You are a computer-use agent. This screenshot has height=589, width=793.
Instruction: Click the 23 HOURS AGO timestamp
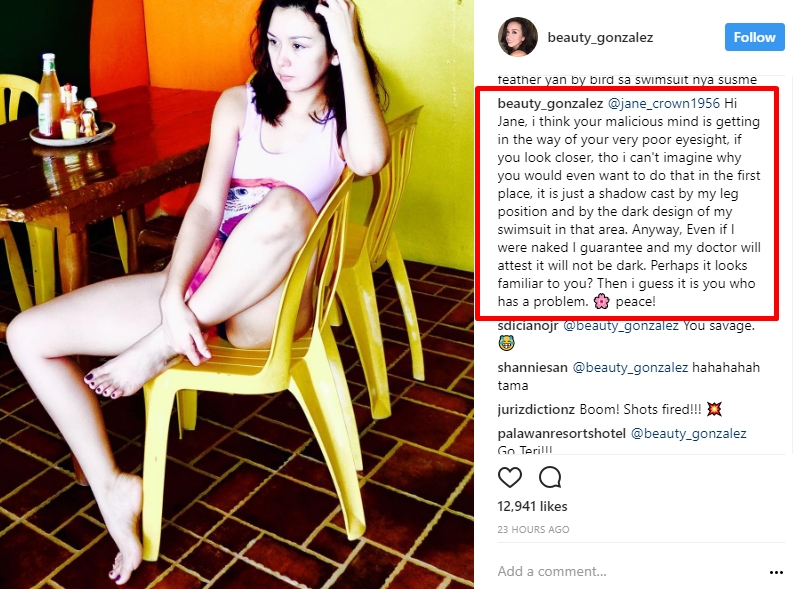pos(534,530)
